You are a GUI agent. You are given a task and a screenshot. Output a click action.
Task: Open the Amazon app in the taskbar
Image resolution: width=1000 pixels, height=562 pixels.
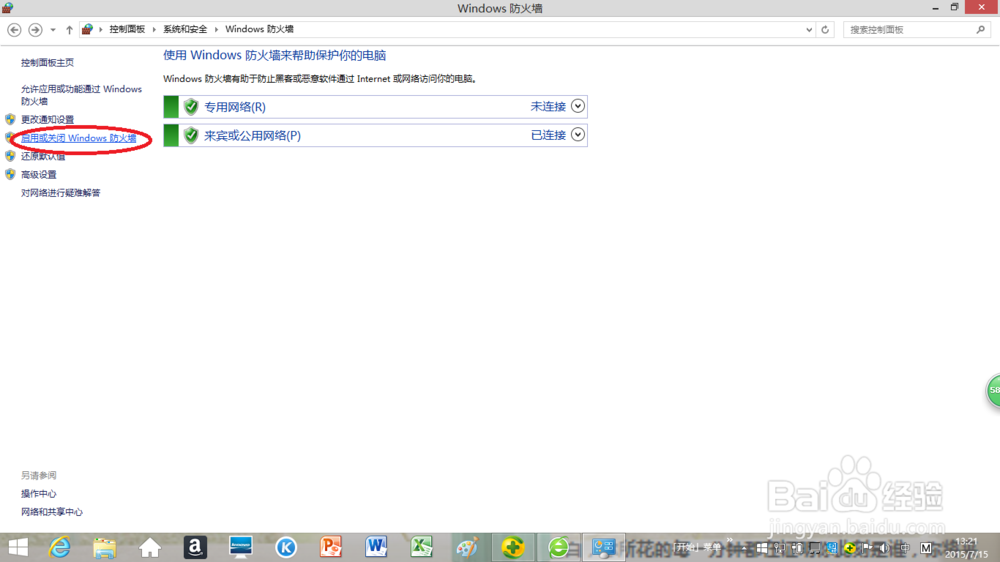[x=195, y=547]
